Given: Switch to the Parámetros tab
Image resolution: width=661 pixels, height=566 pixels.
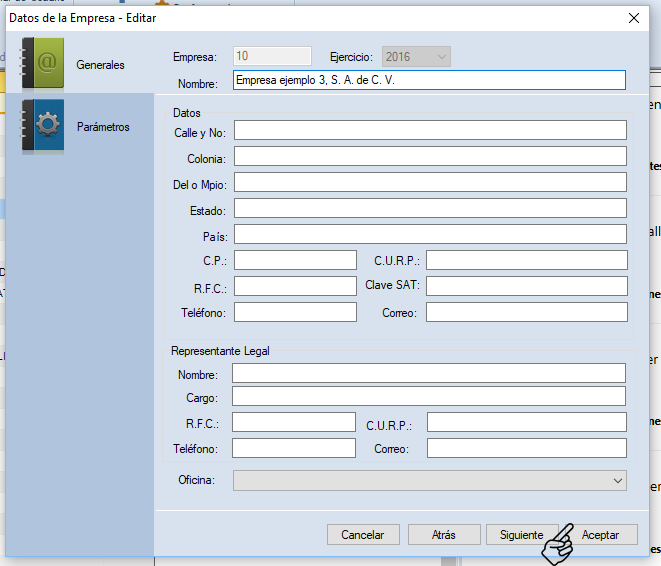Looking at the screenshot, I should 103,127.
